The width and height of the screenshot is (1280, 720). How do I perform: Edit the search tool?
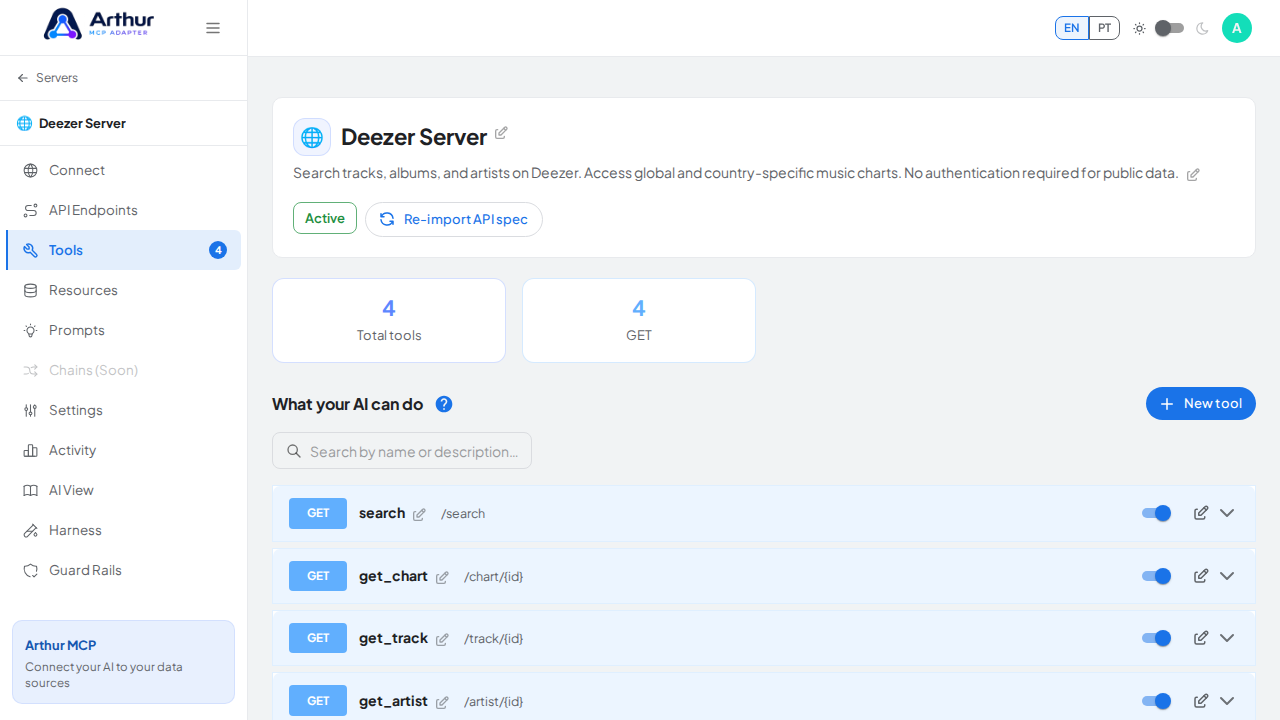[x=1201, y=513]
